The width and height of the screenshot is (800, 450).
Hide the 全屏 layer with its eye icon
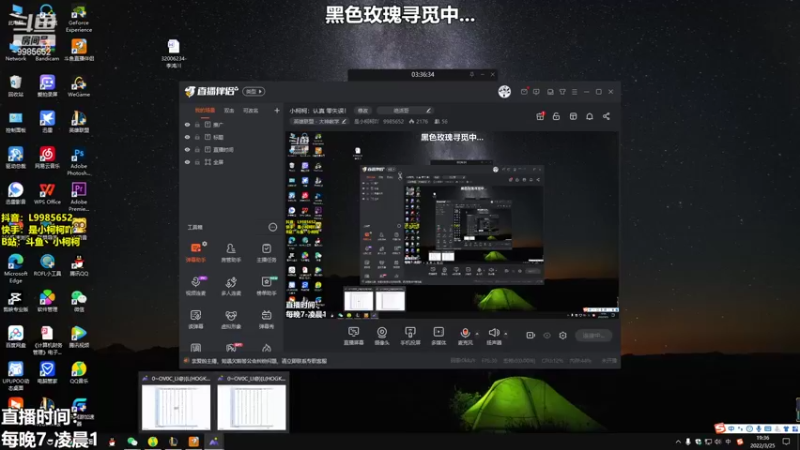[187, 162]
